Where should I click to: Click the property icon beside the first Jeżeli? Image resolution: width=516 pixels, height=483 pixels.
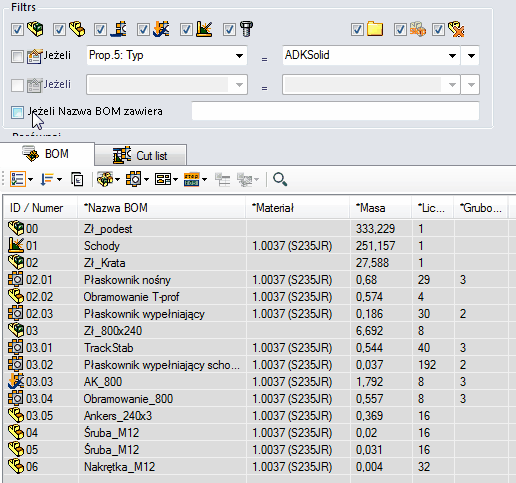point(35,56)
